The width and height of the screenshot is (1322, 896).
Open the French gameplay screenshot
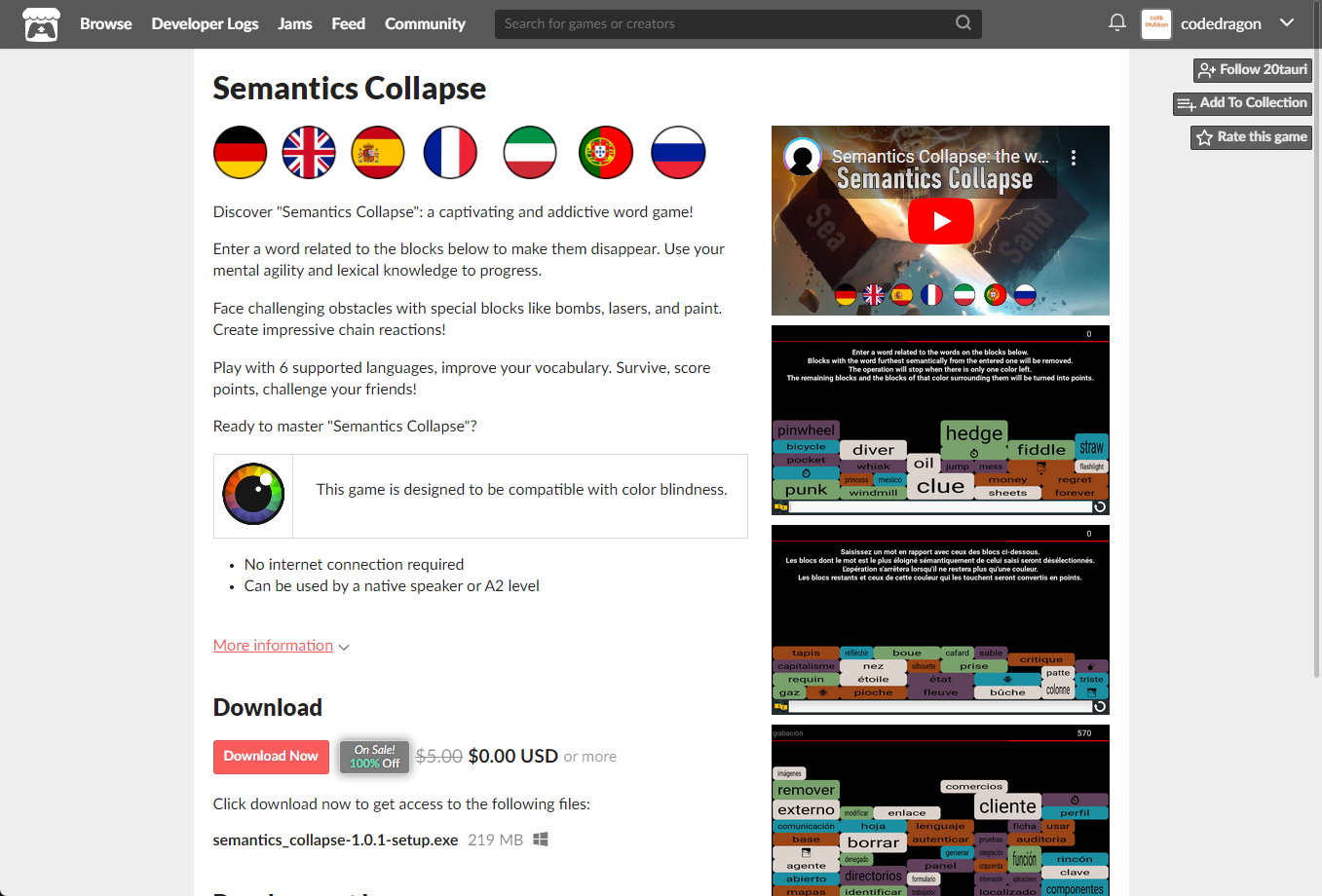click(940, 619)
